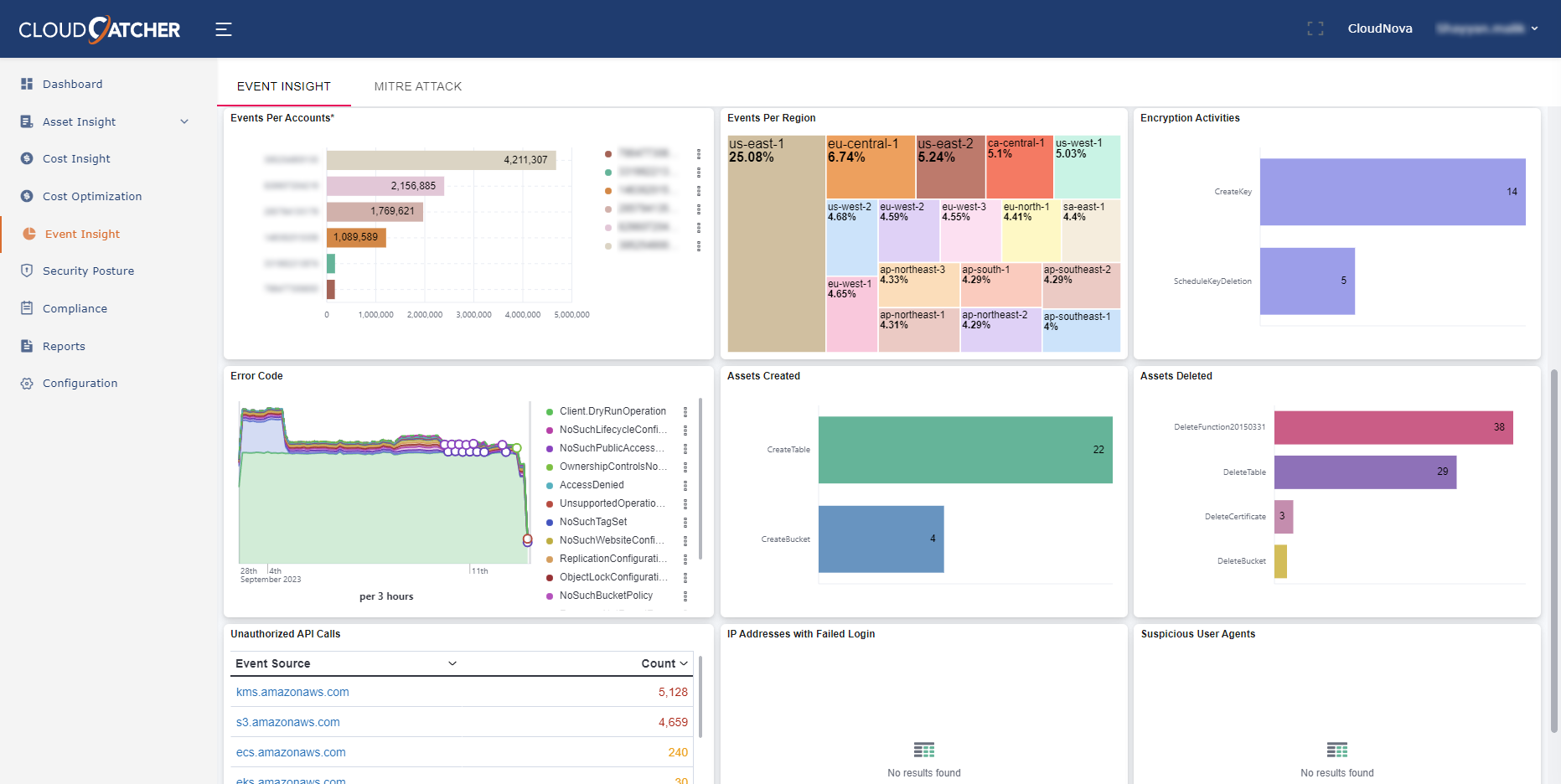The height and width of the screenshot is (784, 1561).
Task: Click the hamburger menu icon
Action: pos(223,29)
